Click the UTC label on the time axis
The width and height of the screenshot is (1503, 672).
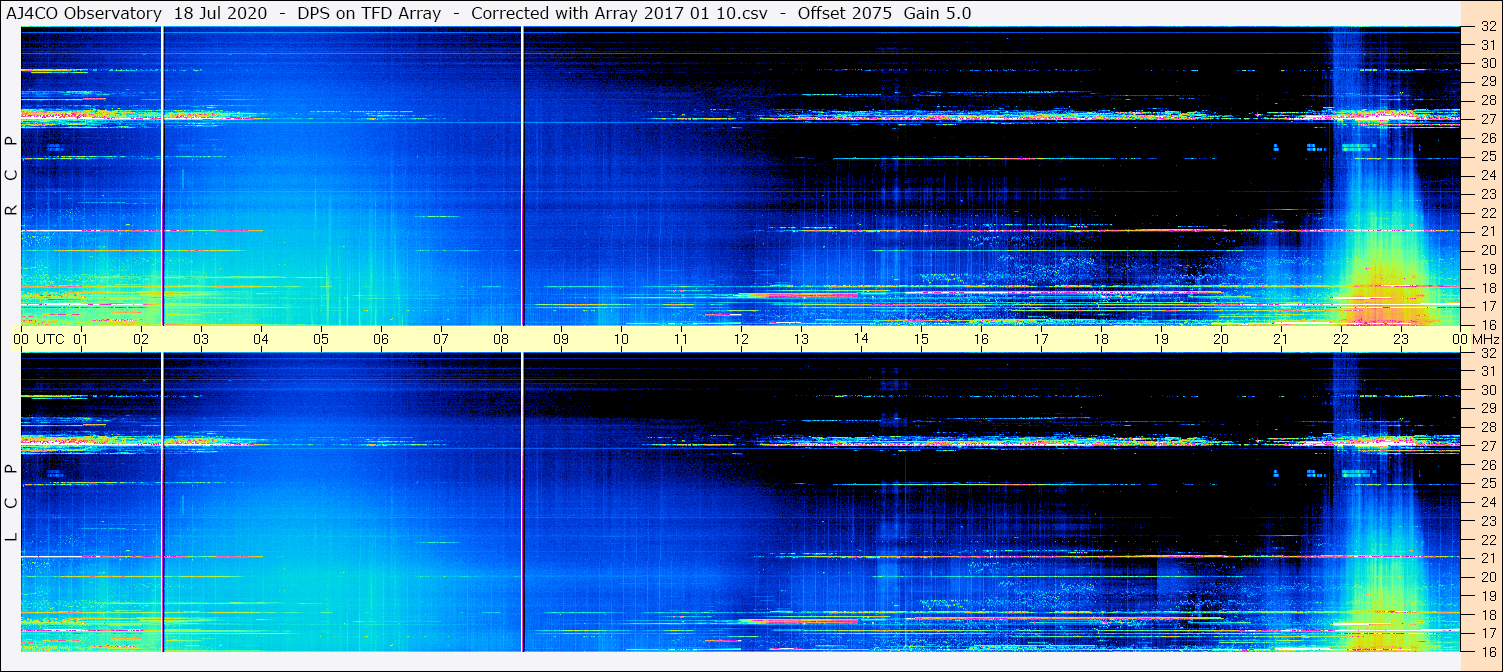click(x=50, y=339)
